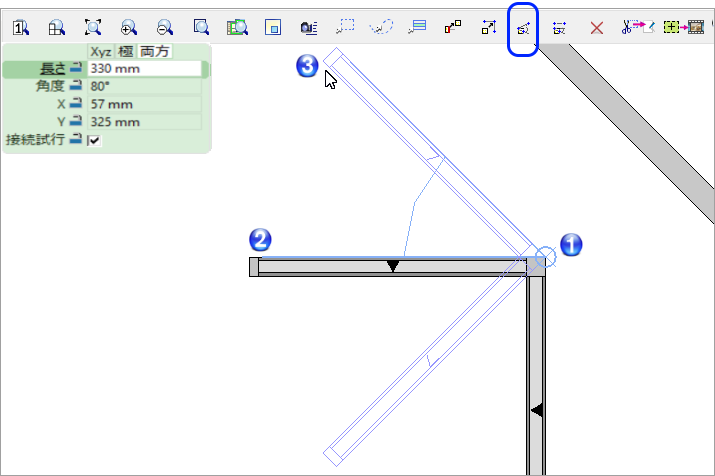Toggle the 接続試行 checkbox
715x476 pixels.
[x=94, y=140]
